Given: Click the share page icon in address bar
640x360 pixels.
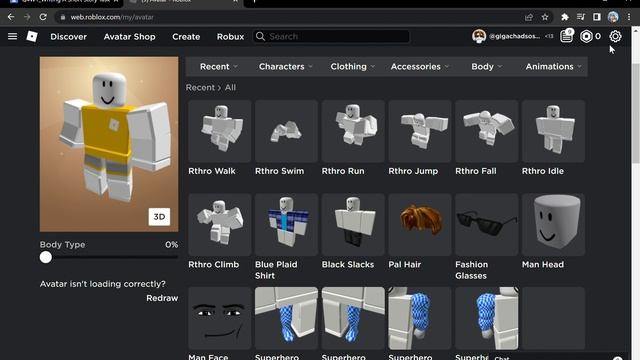Looking at the screenshot, I should (x=529, y=17).
